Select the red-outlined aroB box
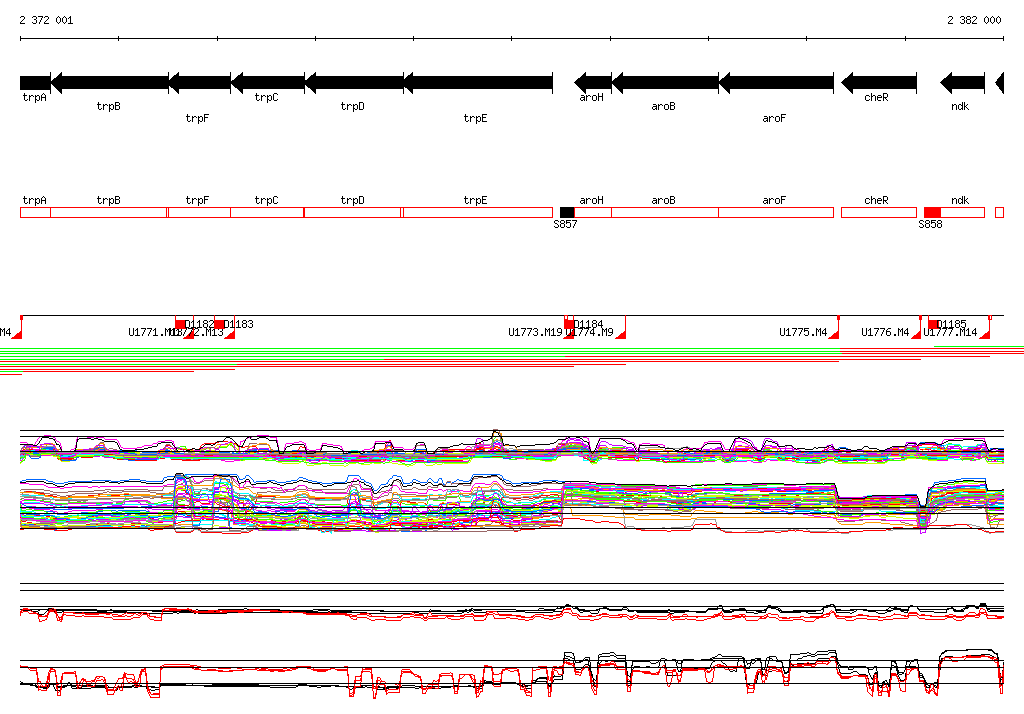The width and height of the screenshot is (1024, 714). 665,212
